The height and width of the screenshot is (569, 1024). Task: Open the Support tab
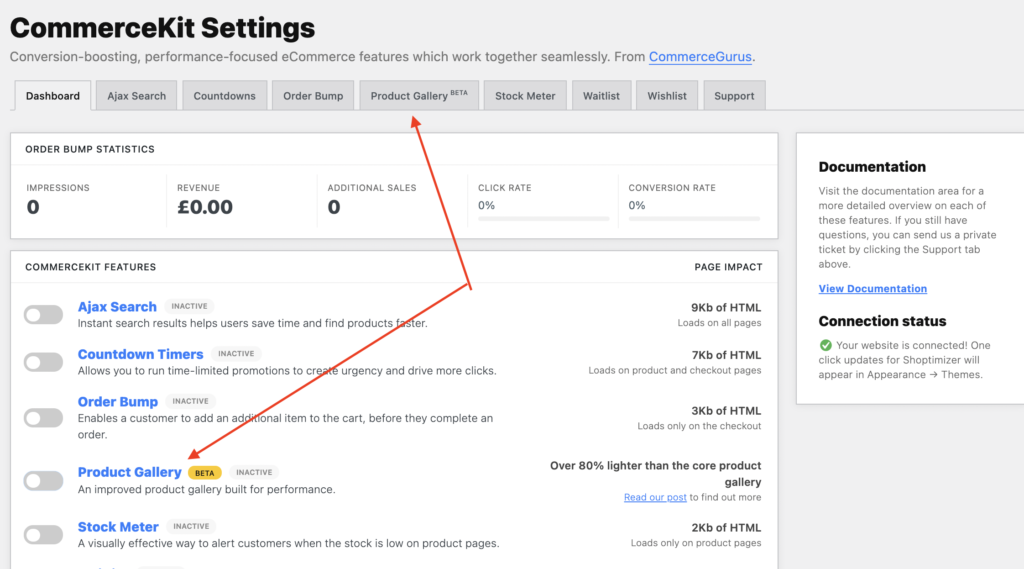coord(734,95)
